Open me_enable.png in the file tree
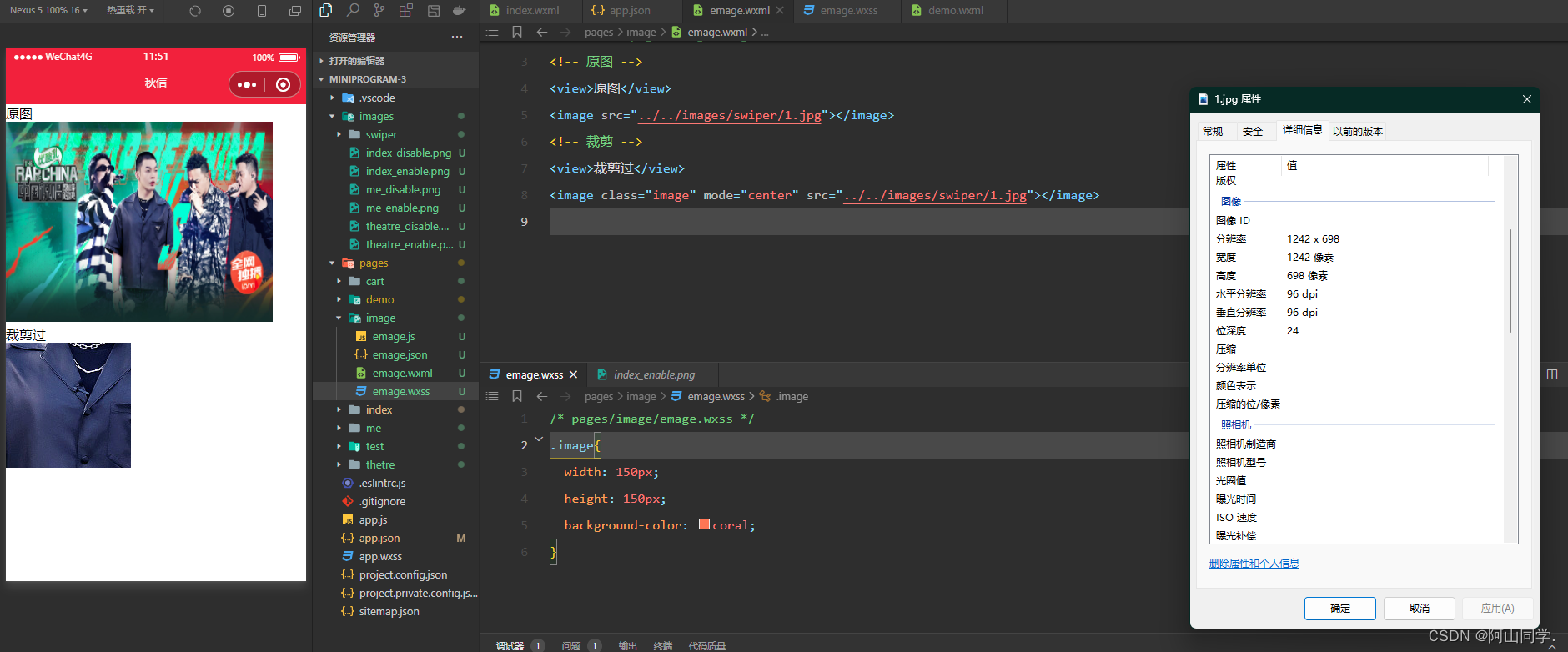Image resolution: width=1568 pixels, height=652 pixels. coord(395,208)
